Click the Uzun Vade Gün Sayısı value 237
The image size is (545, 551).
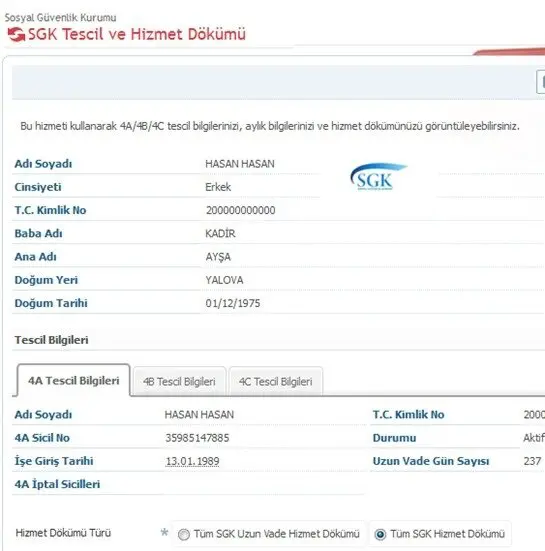click(x=532, y=461)
